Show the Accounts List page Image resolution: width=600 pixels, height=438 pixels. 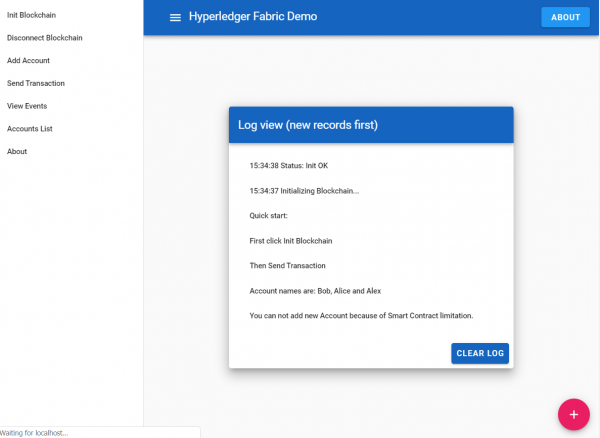(30, 129)
